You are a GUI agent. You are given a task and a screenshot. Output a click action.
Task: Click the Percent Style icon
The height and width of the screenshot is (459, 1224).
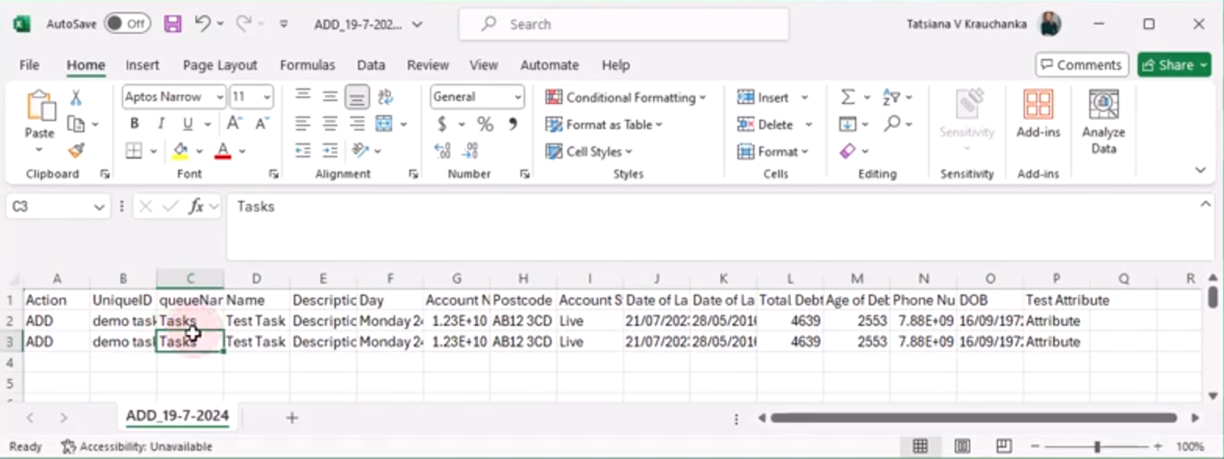(485, 124)
